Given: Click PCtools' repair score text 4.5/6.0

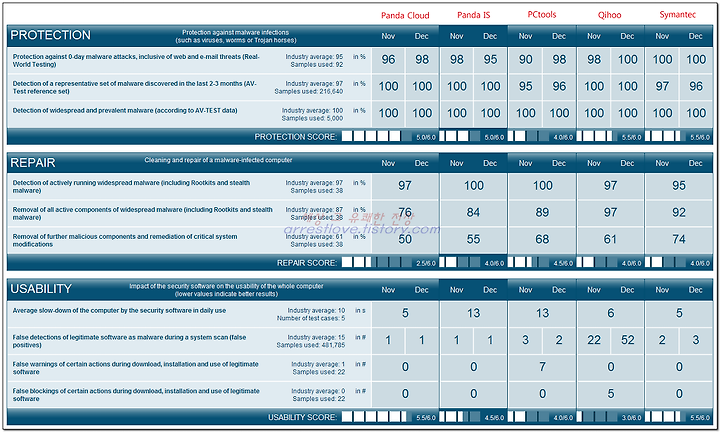Looking at the screenshot, I should click(x=563, y=264).
